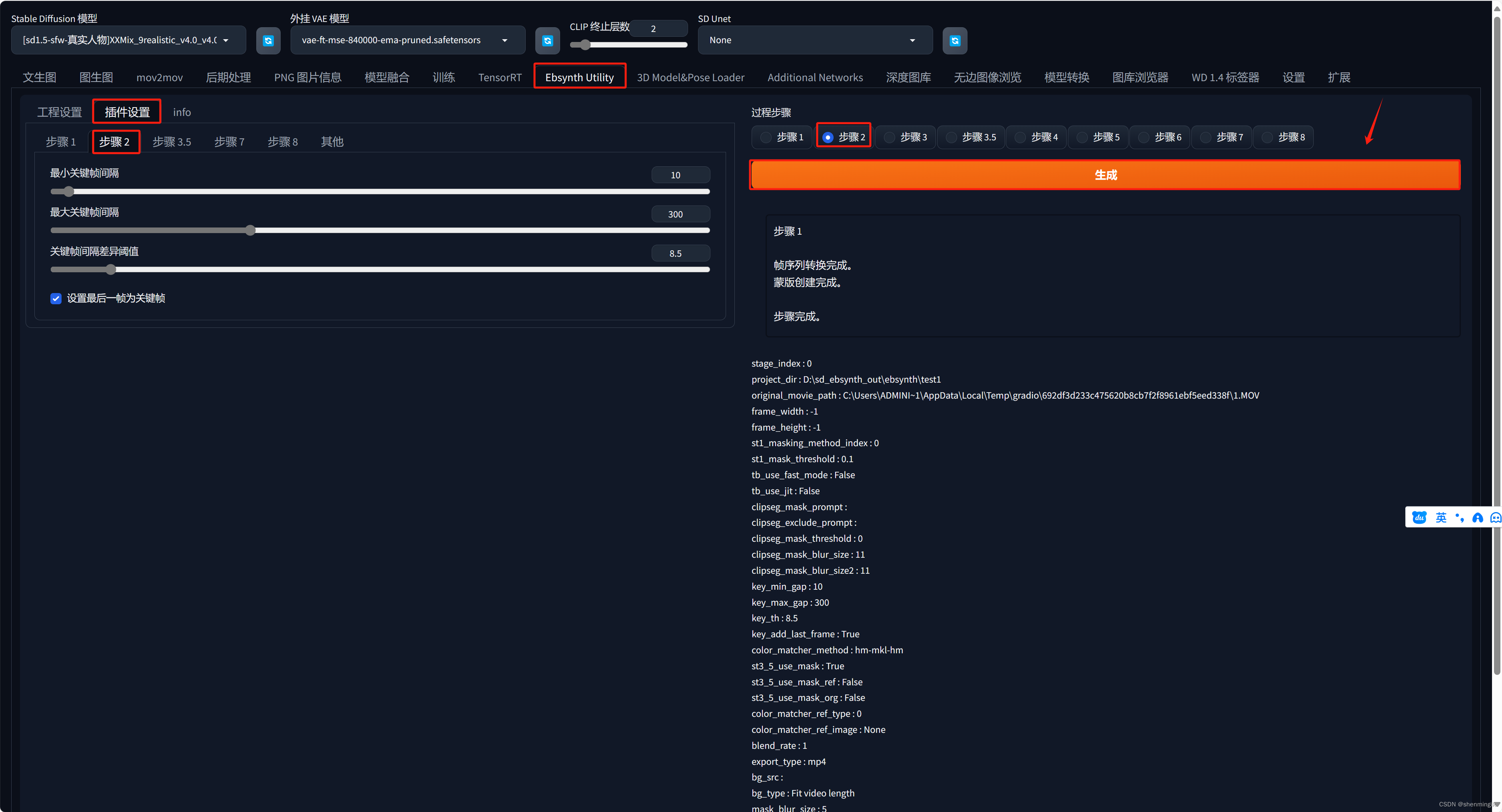Adjust the 关键帧间隔差异阈值 slider

point(380,270)
